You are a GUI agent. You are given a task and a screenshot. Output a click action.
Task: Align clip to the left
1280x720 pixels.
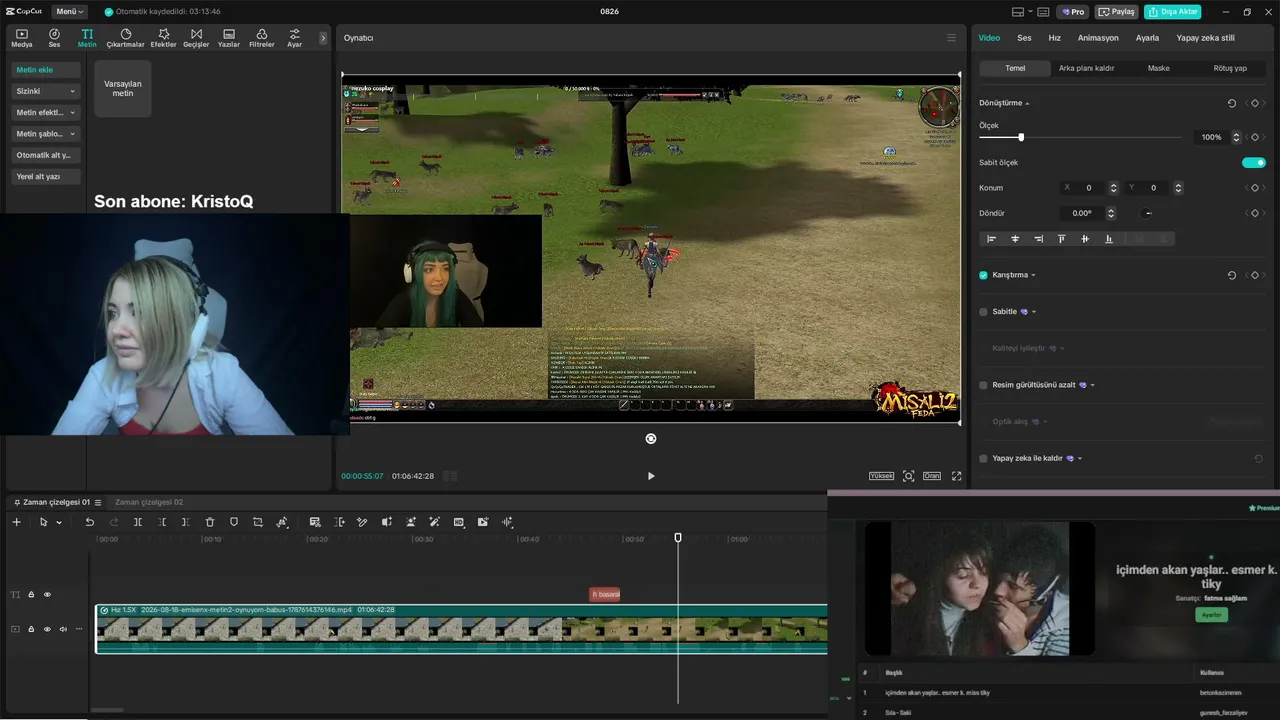(x=991, y=239)
